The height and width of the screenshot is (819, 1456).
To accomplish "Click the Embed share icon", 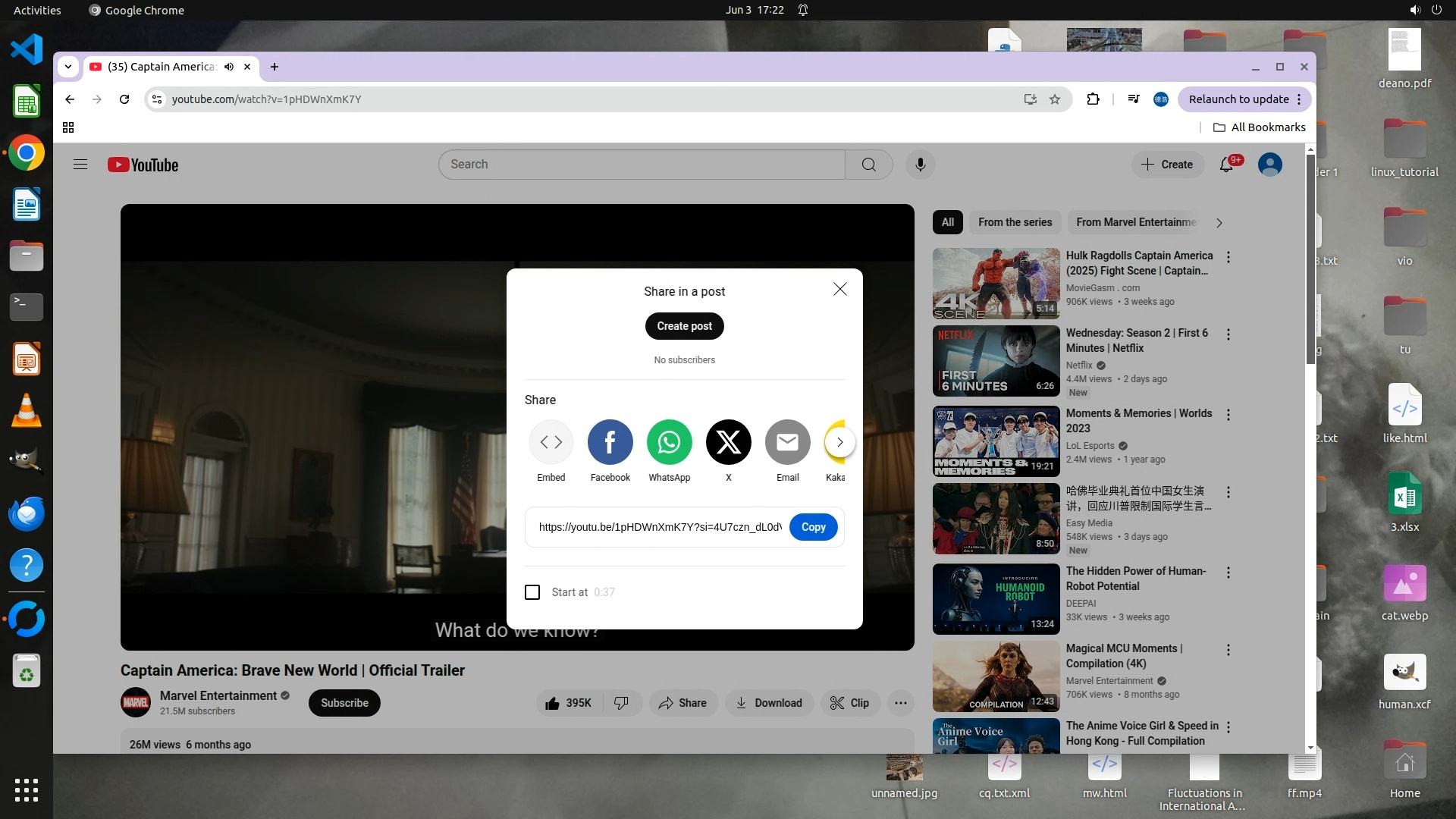I will tap(551, 442).
